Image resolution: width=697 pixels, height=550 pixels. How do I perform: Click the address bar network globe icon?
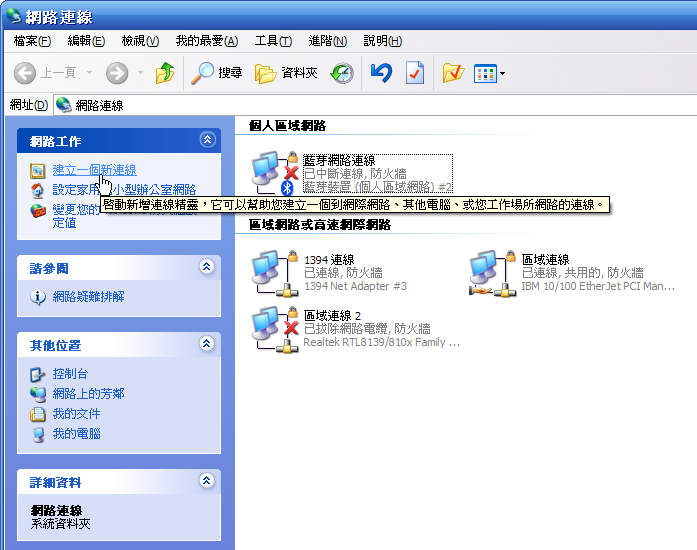[64, 105]
